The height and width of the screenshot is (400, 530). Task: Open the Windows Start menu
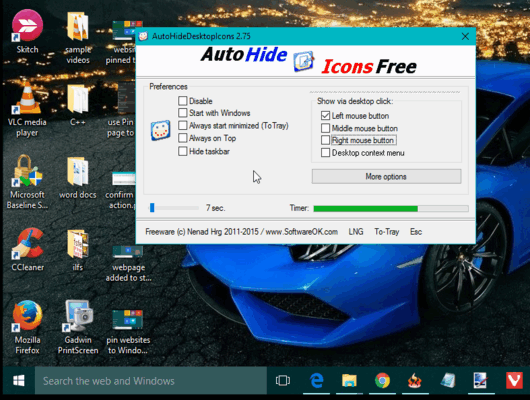coord(19,381)
